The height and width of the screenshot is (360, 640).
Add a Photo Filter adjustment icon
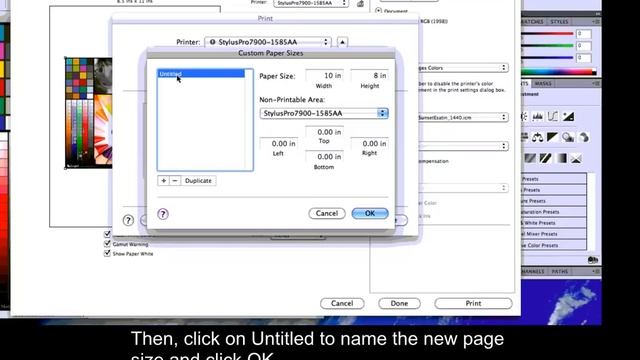568,138
